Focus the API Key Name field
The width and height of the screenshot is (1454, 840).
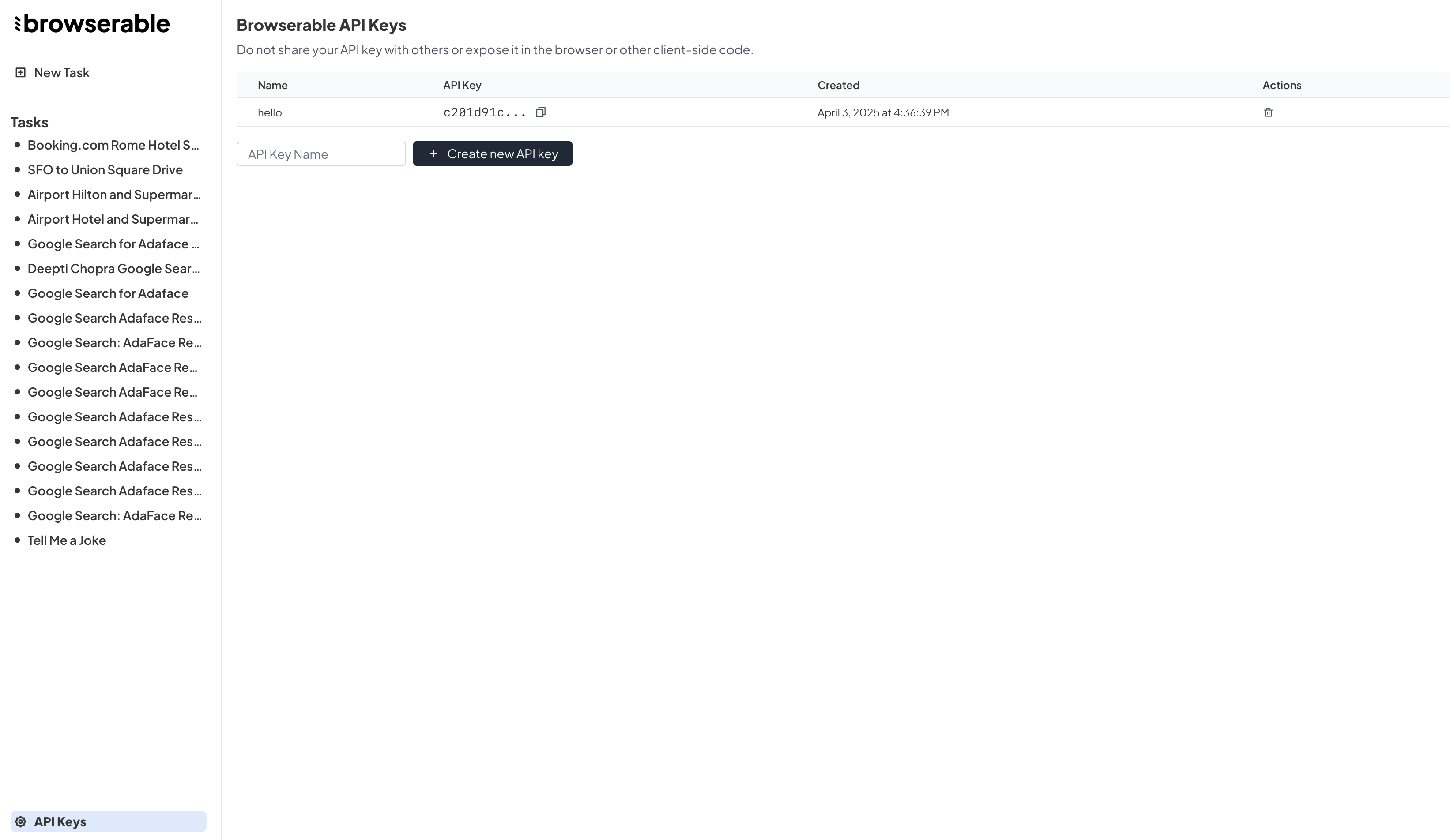pos(321,154)
